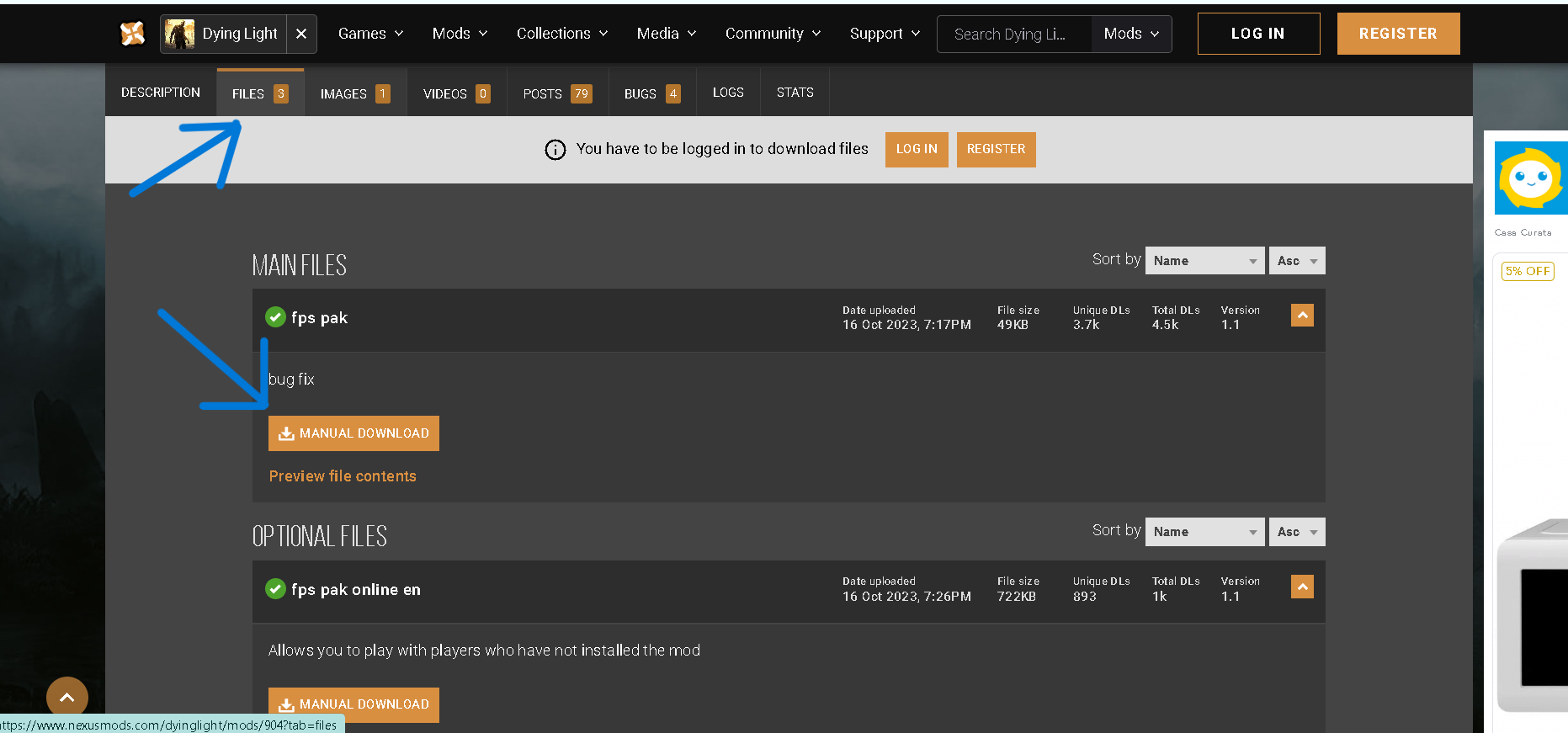Open Optional Files sort-by Name dropdown
This screenshot has width=1568, height=733.
click(1204, 532)
